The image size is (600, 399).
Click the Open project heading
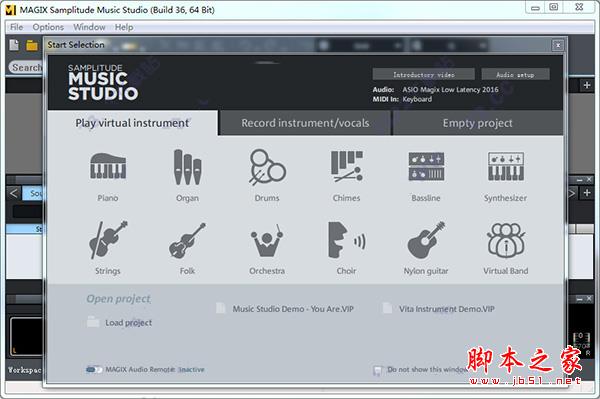[119, 298]
